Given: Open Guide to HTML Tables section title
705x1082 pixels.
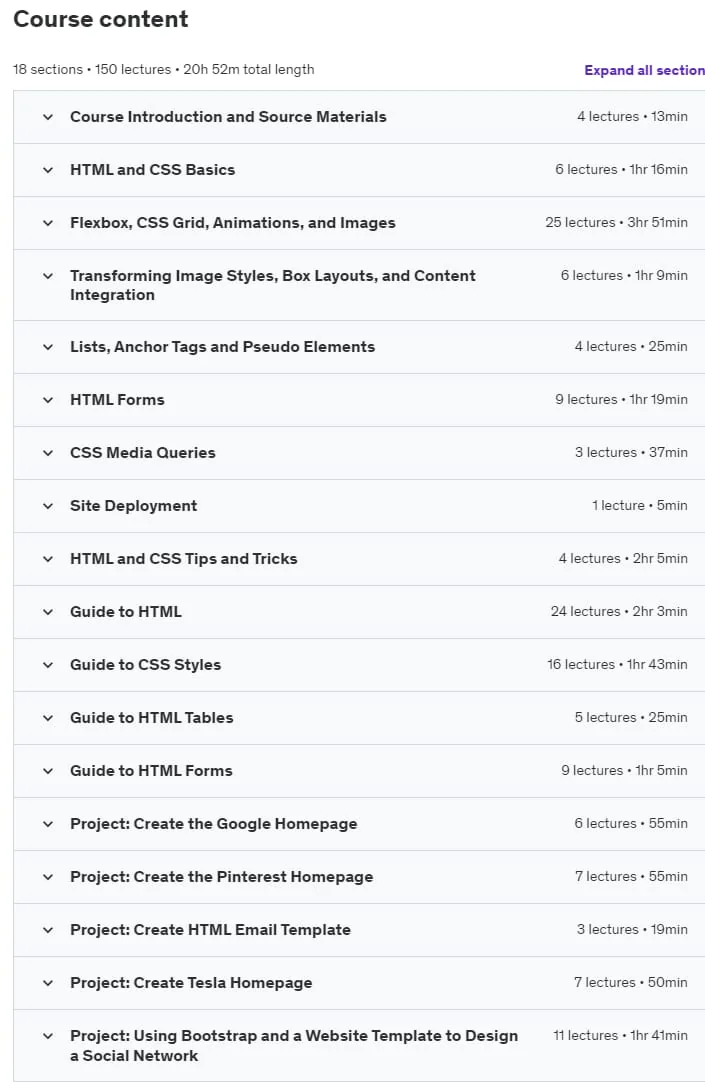Looking at the screenshot, I should 152,718.
